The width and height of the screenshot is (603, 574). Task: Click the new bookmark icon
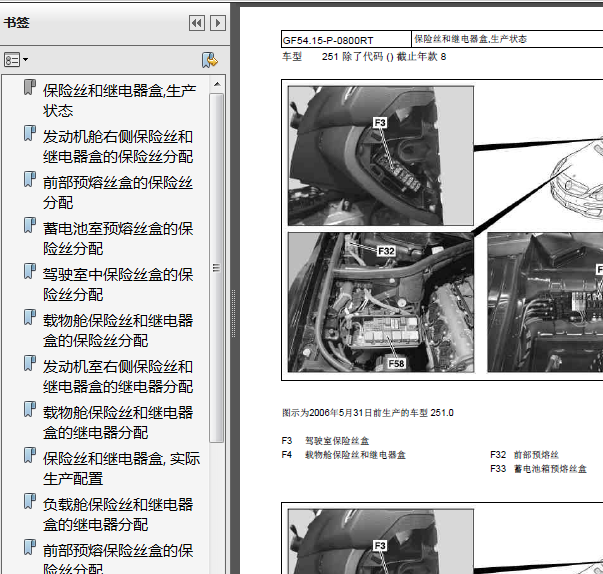(210, 60)
